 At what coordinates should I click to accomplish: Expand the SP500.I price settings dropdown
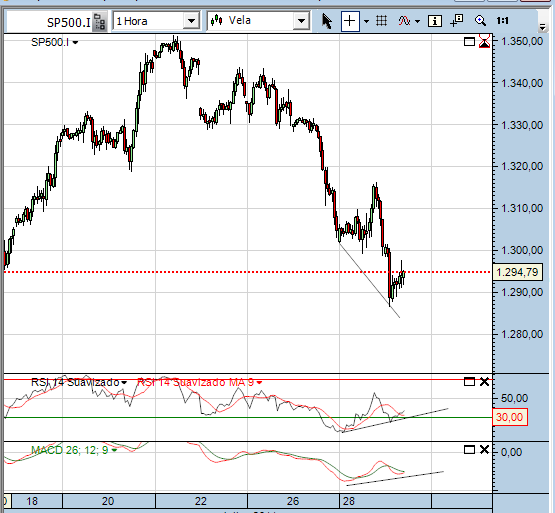pyautogui.click(x=75, y=42)
